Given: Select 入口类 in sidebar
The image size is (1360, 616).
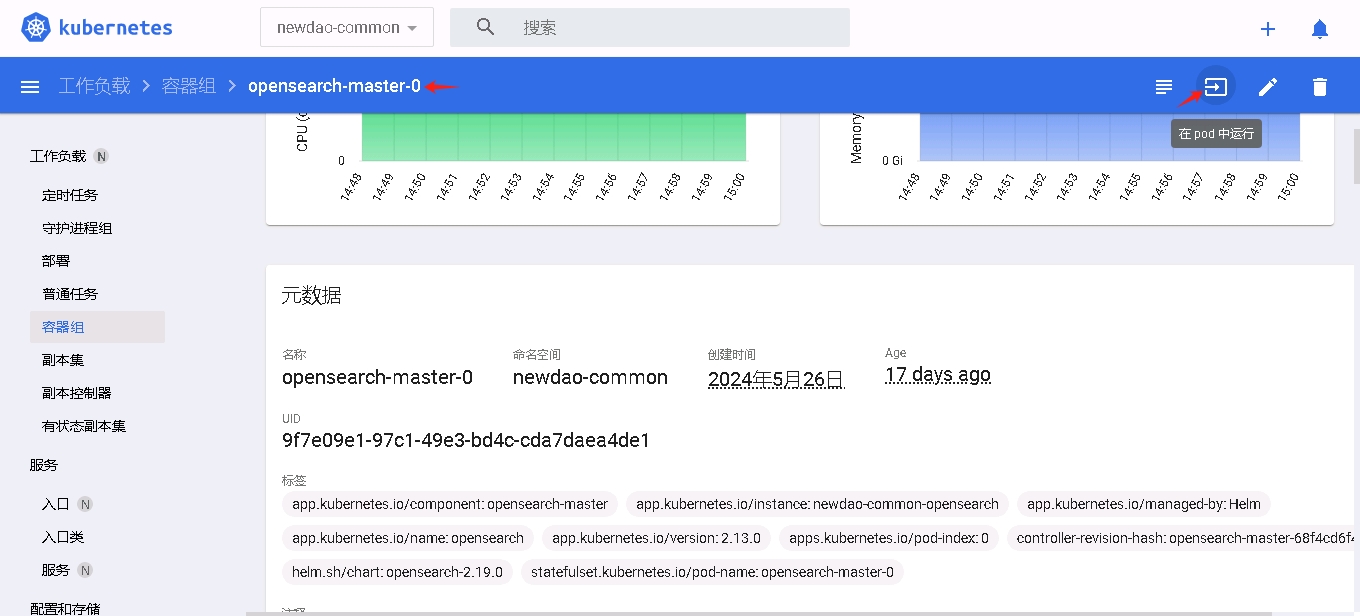Looking at the screenshot, I should click(x=63, y=537).
